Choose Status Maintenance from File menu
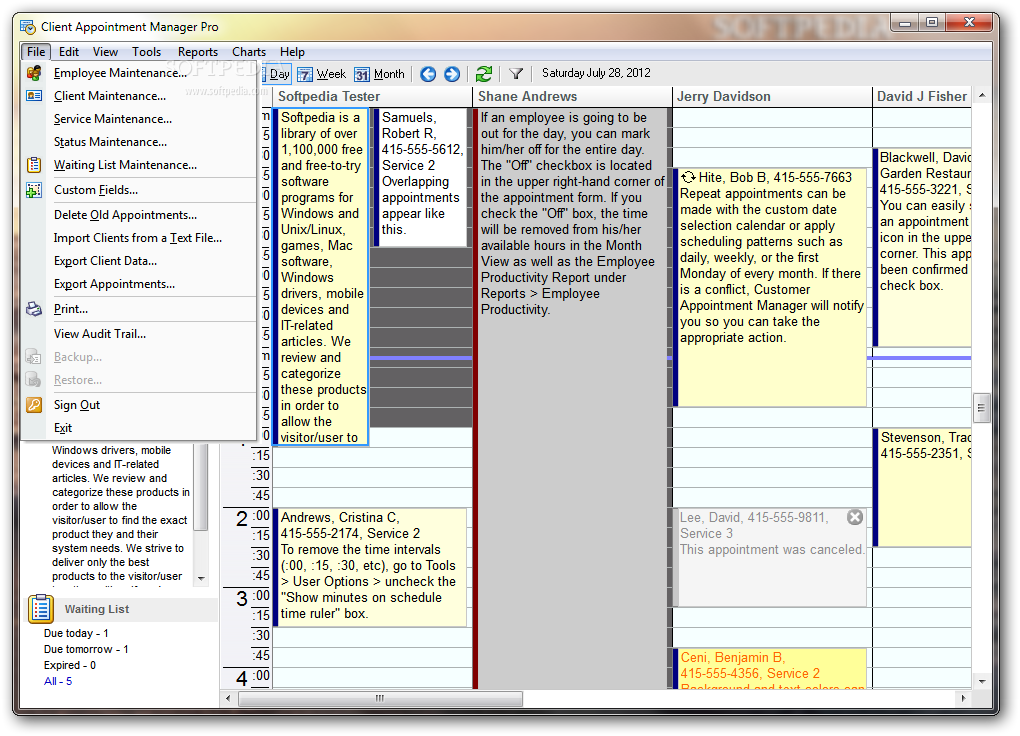The image size is (1020, 736). [139, 142]
